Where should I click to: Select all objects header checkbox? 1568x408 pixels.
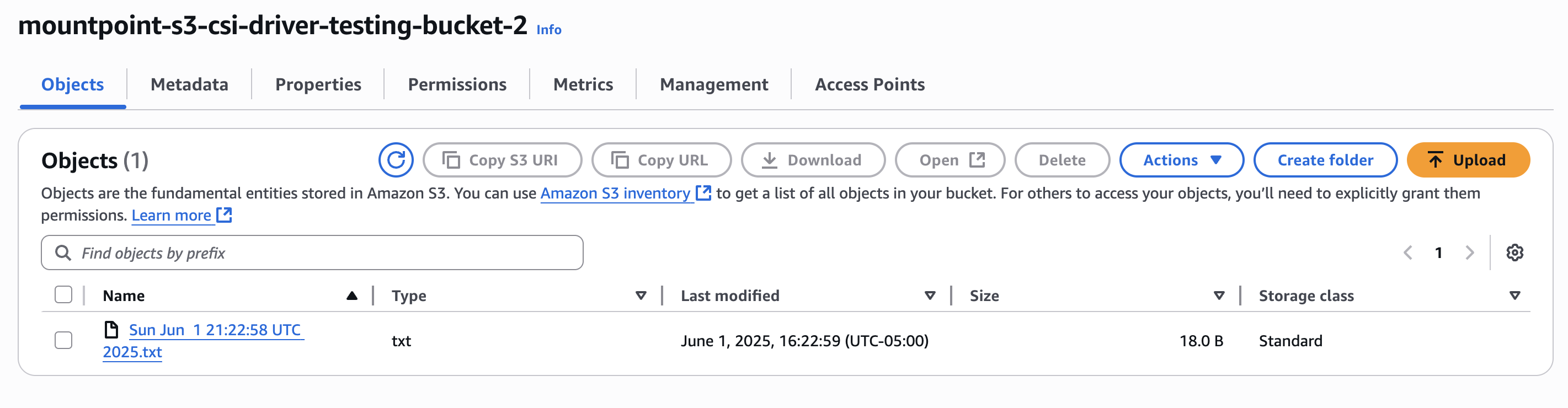[x=63, y=295]
